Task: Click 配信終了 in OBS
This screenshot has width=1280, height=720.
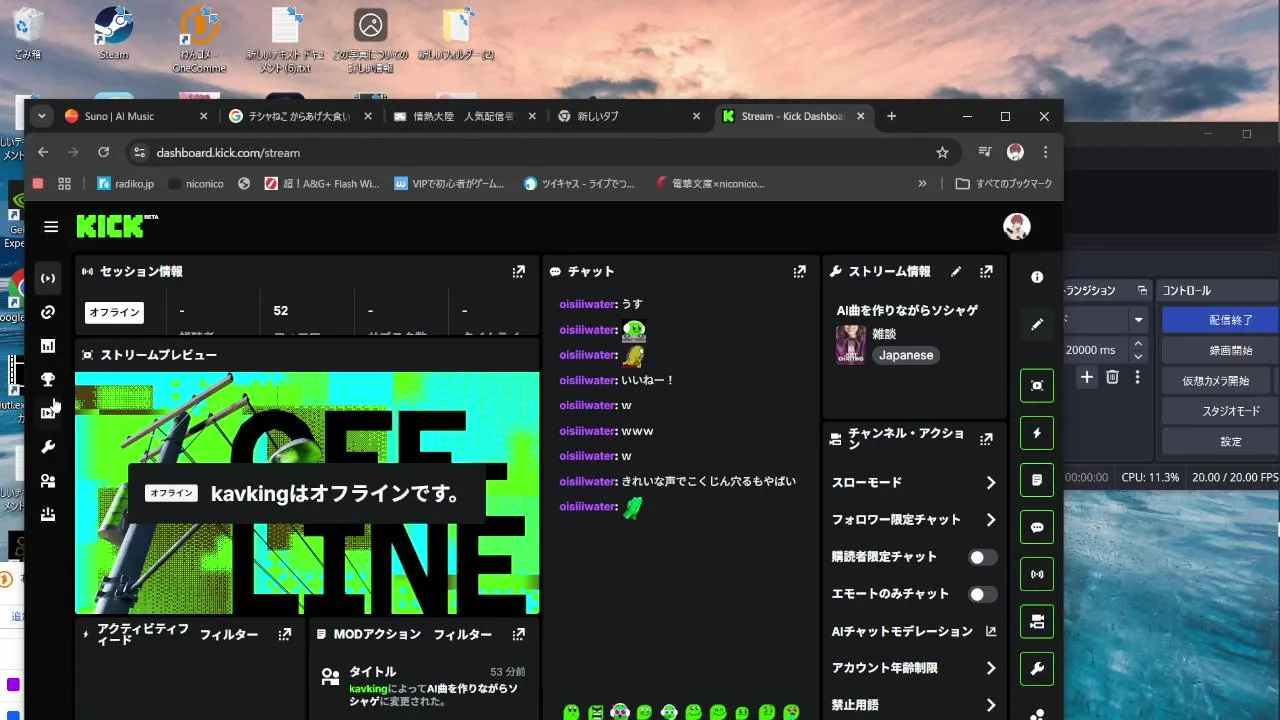Action: pyautogui.click(x=1220, y=320)
